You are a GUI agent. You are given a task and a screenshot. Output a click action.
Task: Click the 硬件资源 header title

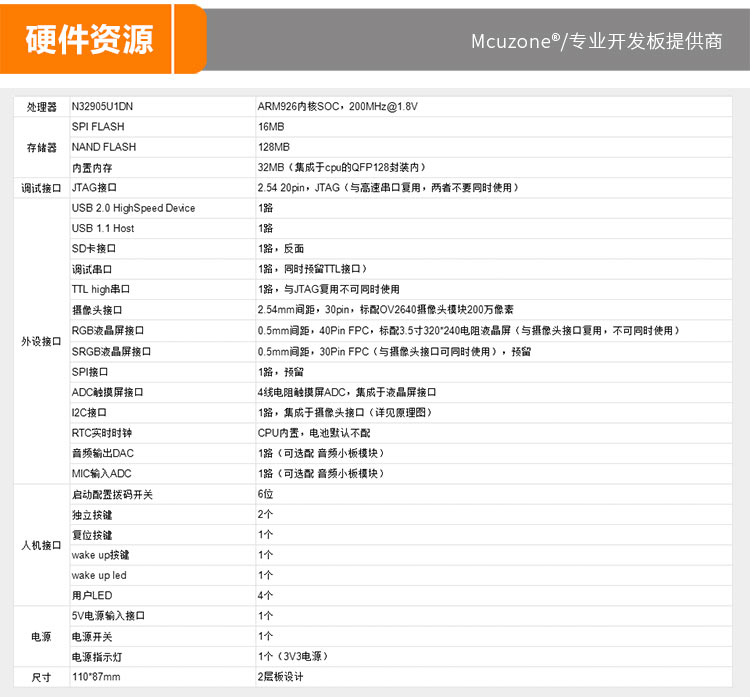tap(89, 40)
